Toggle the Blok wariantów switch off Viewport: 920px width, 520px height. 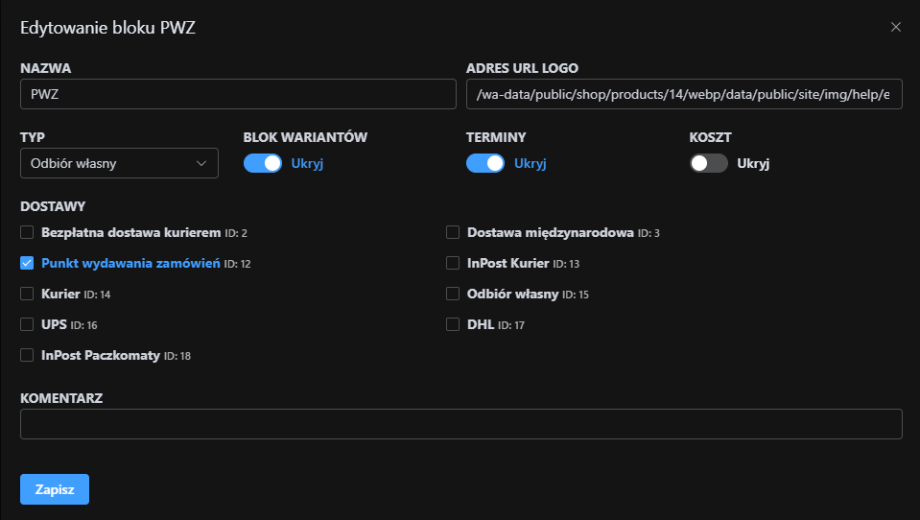[263, 163]
